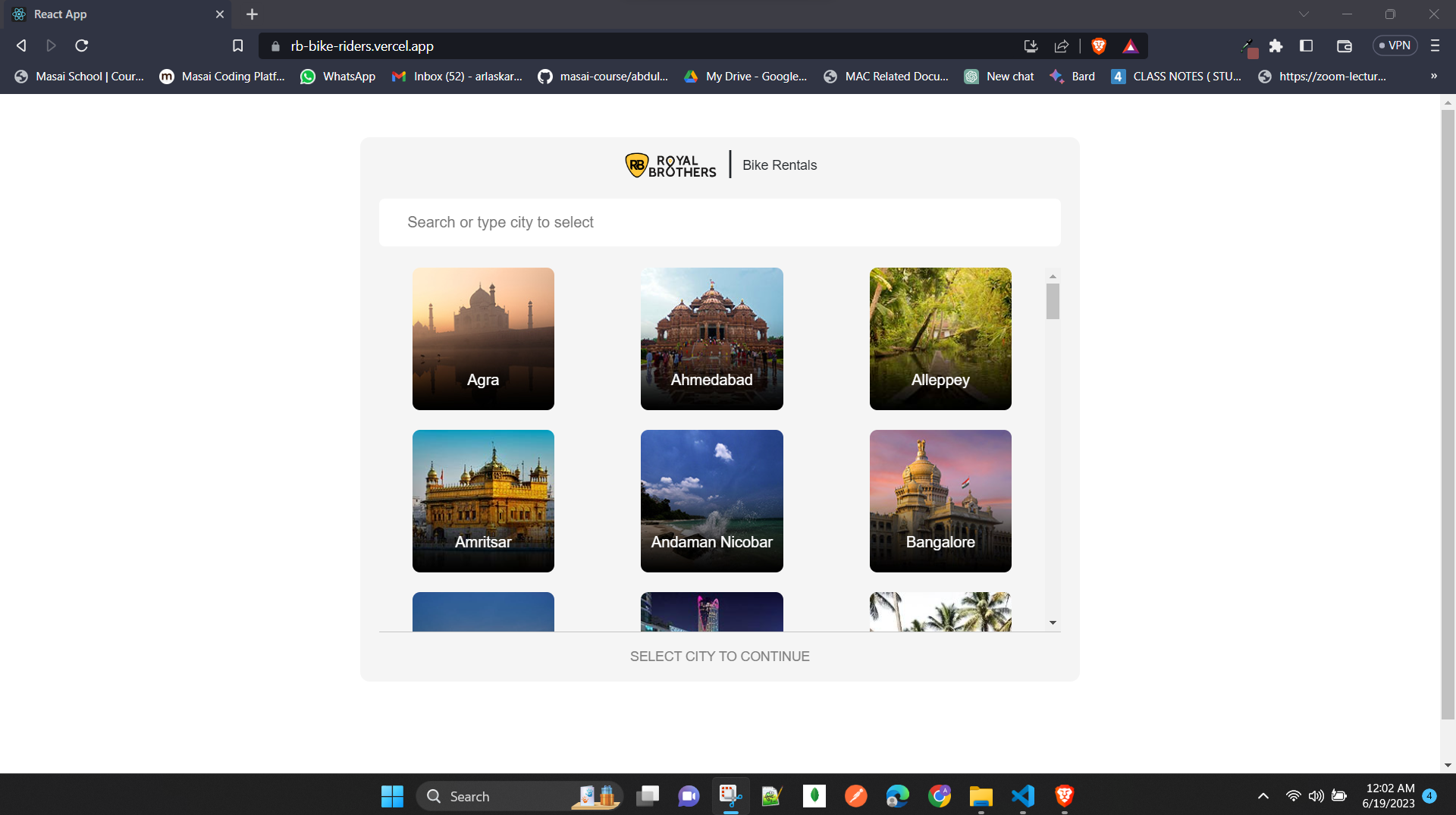
Task: Open the Masai Coding Platform bookmark
Action: click(222, 77)
